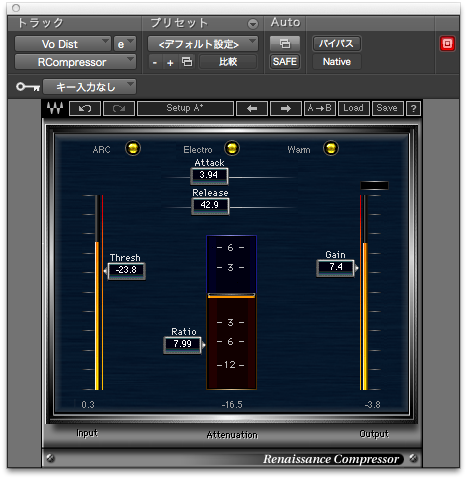Click the Waves logo icon
This screenshot has width=467, height=479.
tap(55, 108)
